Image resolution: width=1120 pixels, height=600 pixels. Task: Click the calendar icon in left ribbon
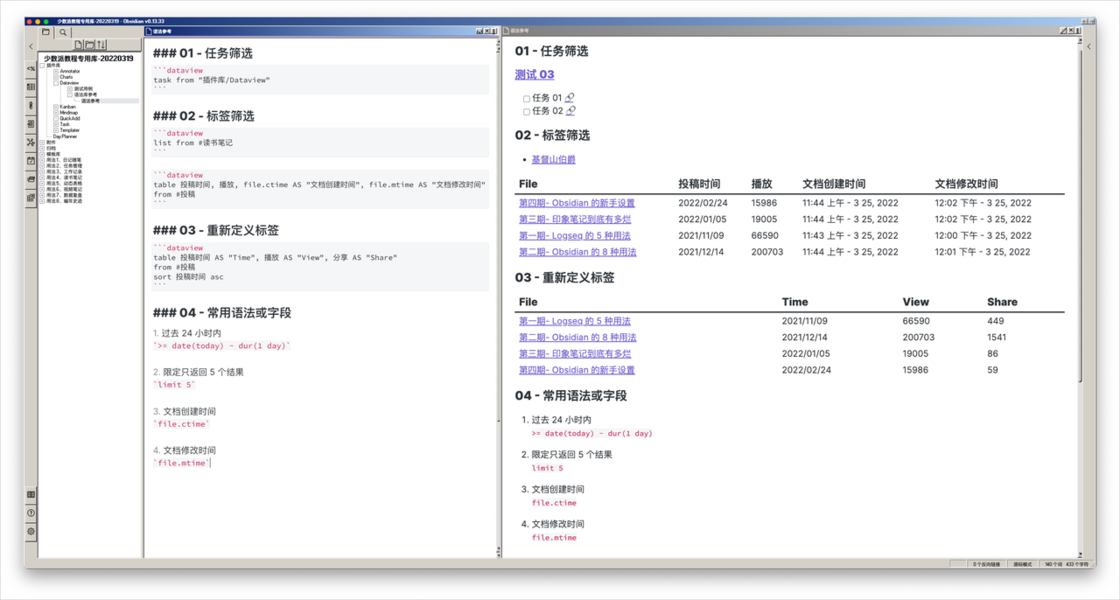click(x=31, y=160)
